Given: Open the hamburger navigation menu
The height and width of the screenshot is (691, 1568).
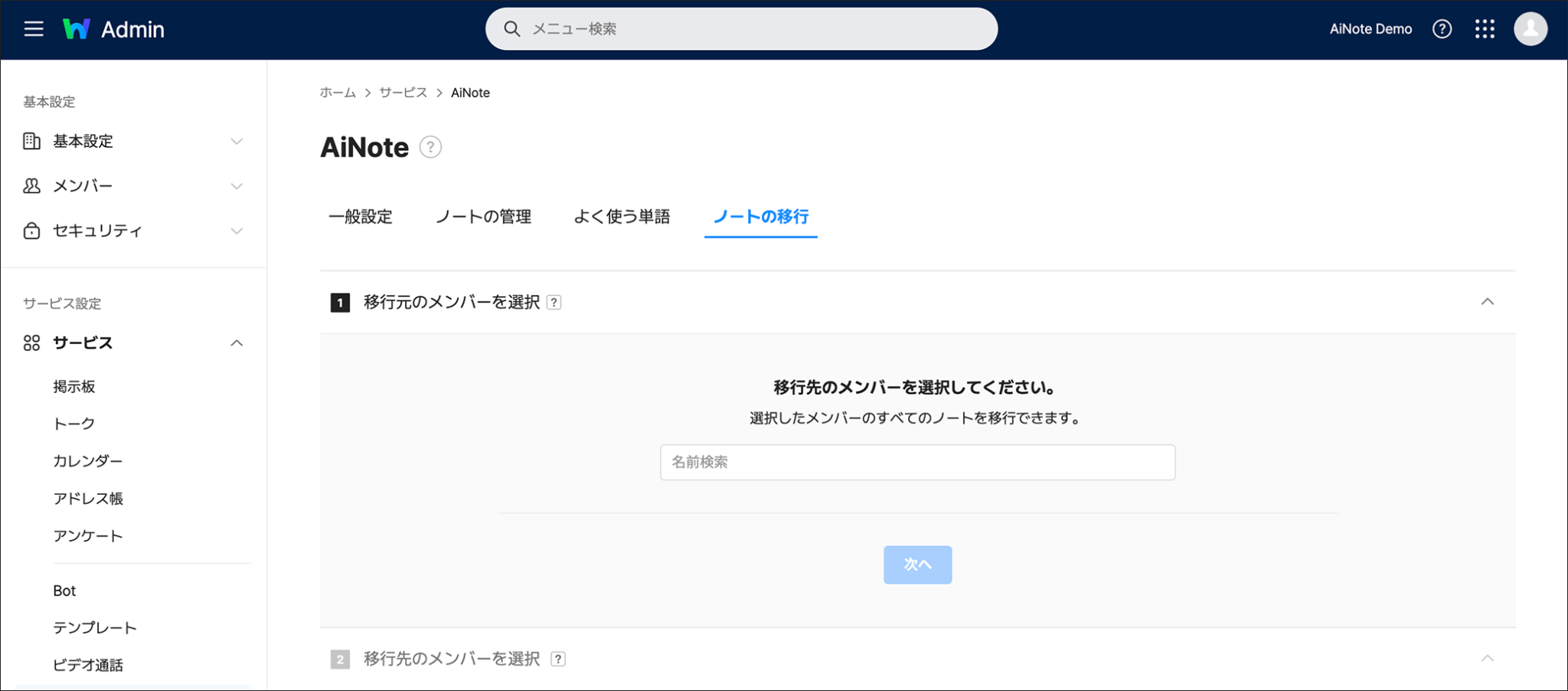Looking at the screenshot, I should click(32, 28).
